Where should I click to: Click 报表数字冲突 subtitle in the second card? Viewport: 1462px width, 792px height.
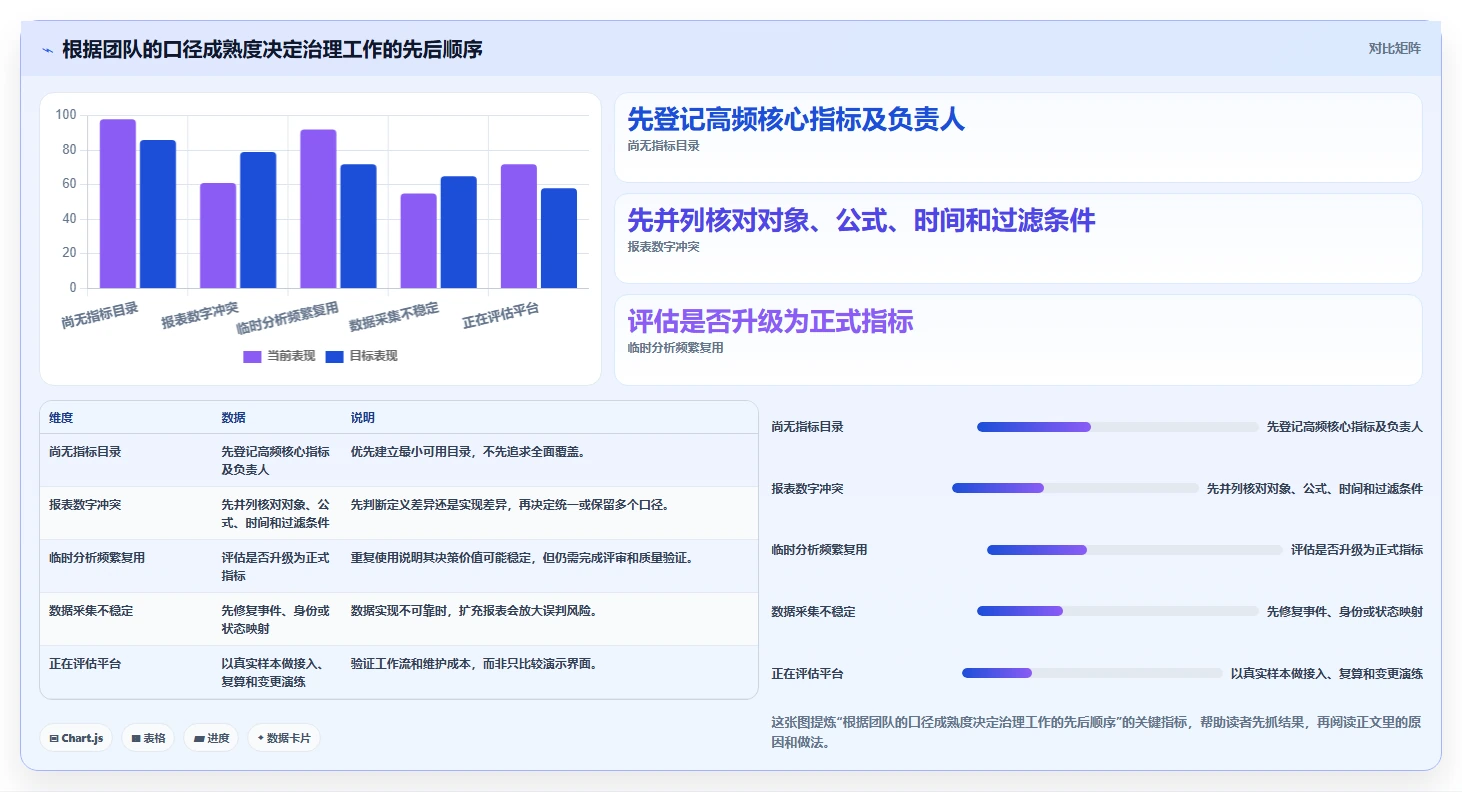click(663, 247)
